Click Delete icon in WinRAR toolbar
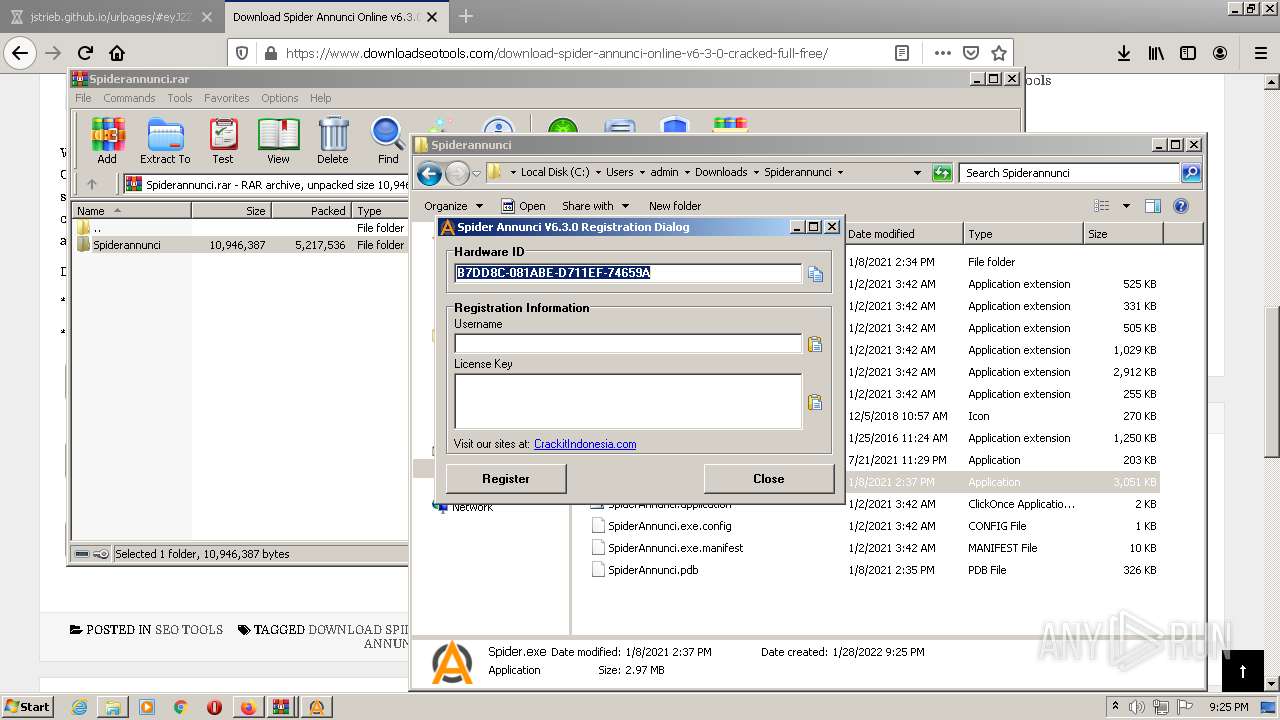The image size is (1280, 720). (333, 141)
